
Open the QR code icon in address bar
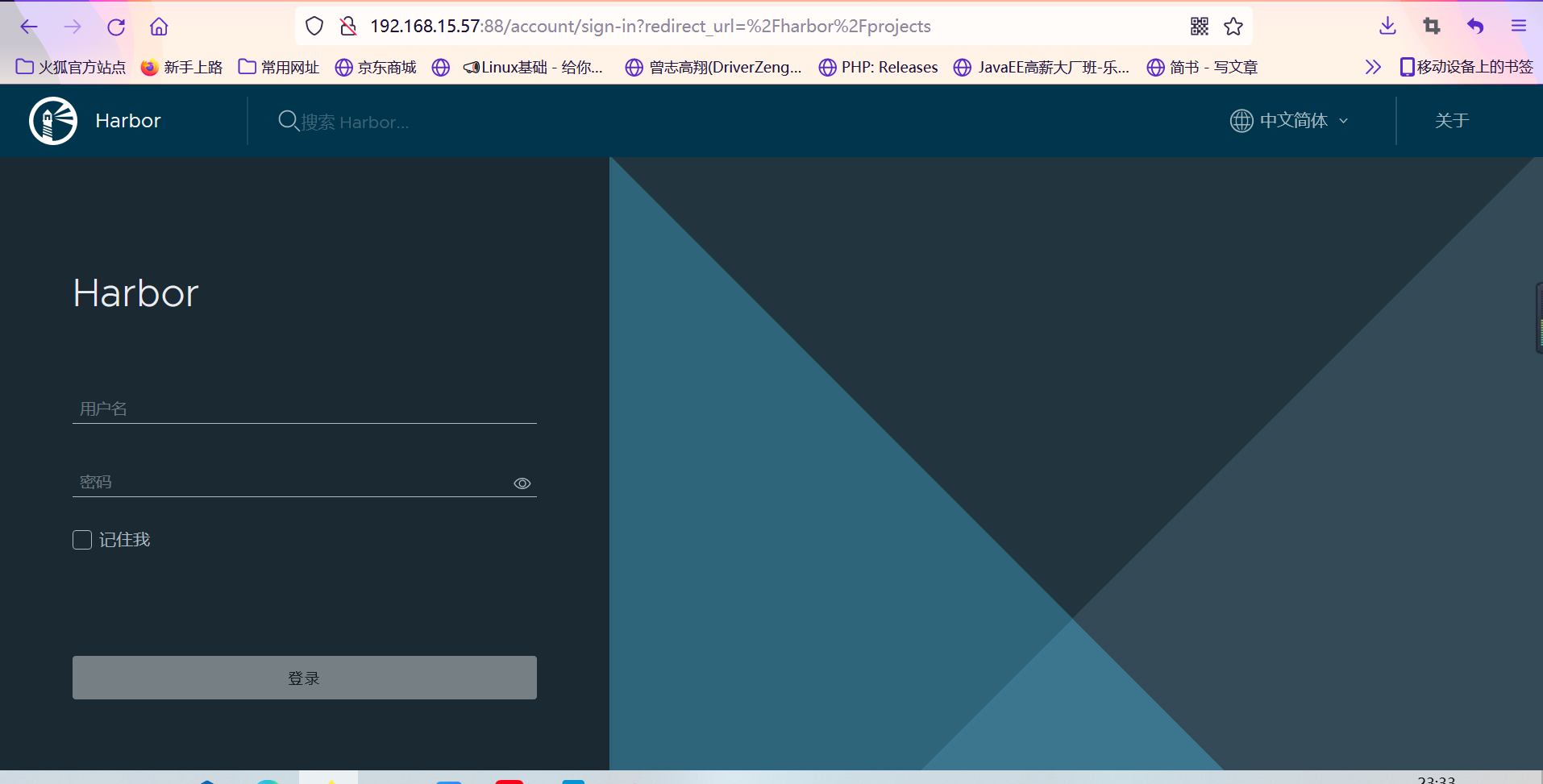click(x=1200, y=27)
